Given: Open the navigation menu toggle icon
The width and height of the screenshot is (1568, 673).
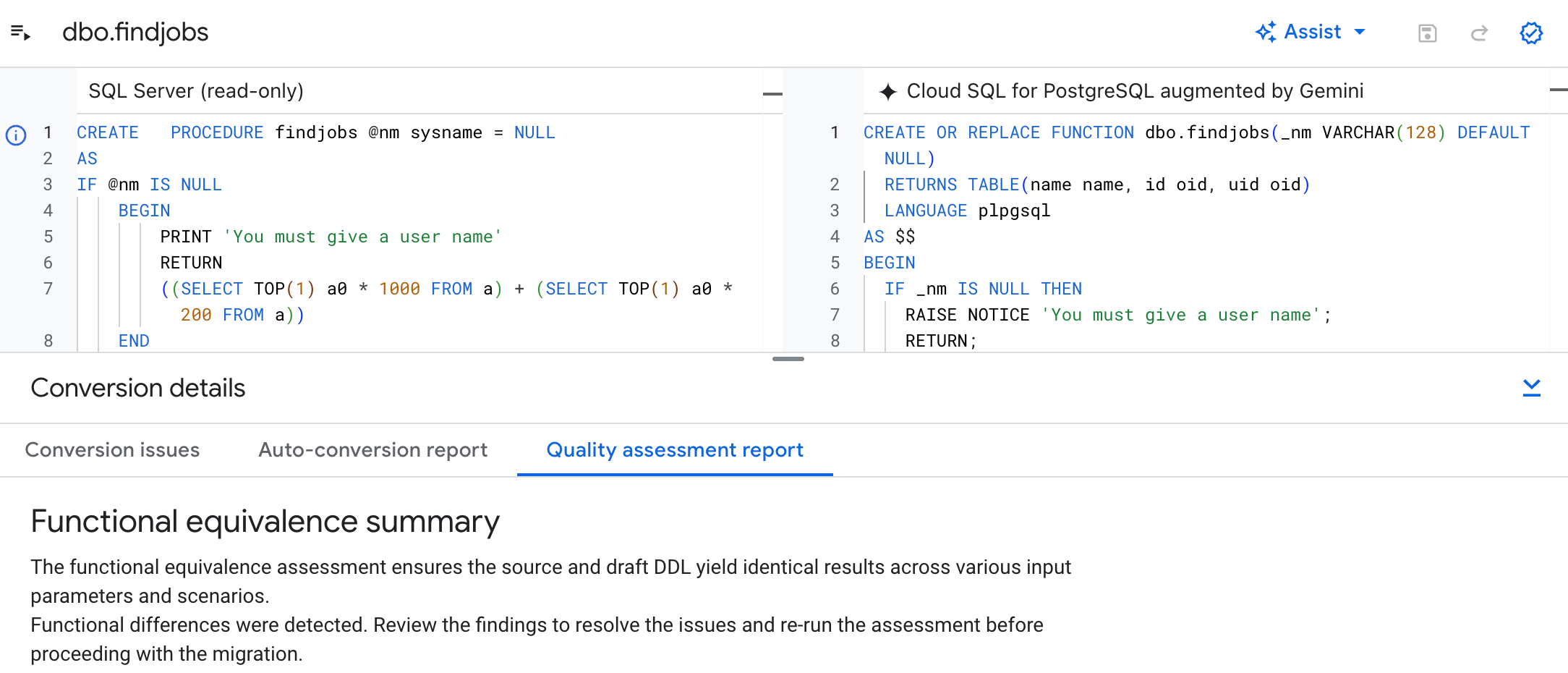Looking at the screenshot, I should pos(20,33).
